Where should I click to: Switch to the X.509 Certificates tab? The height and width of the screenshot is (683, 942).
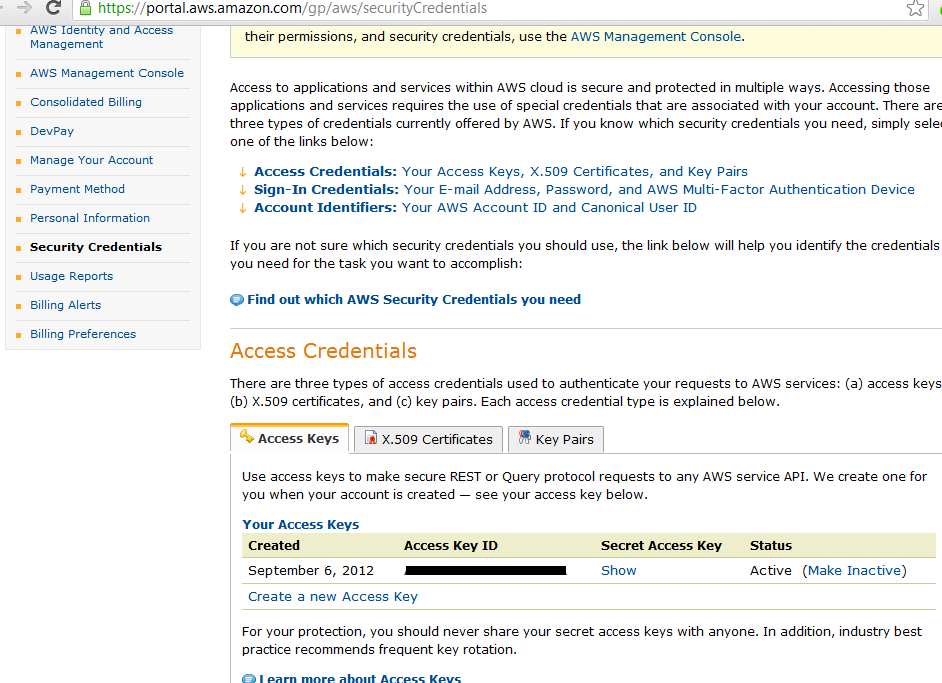pos(437,439)
